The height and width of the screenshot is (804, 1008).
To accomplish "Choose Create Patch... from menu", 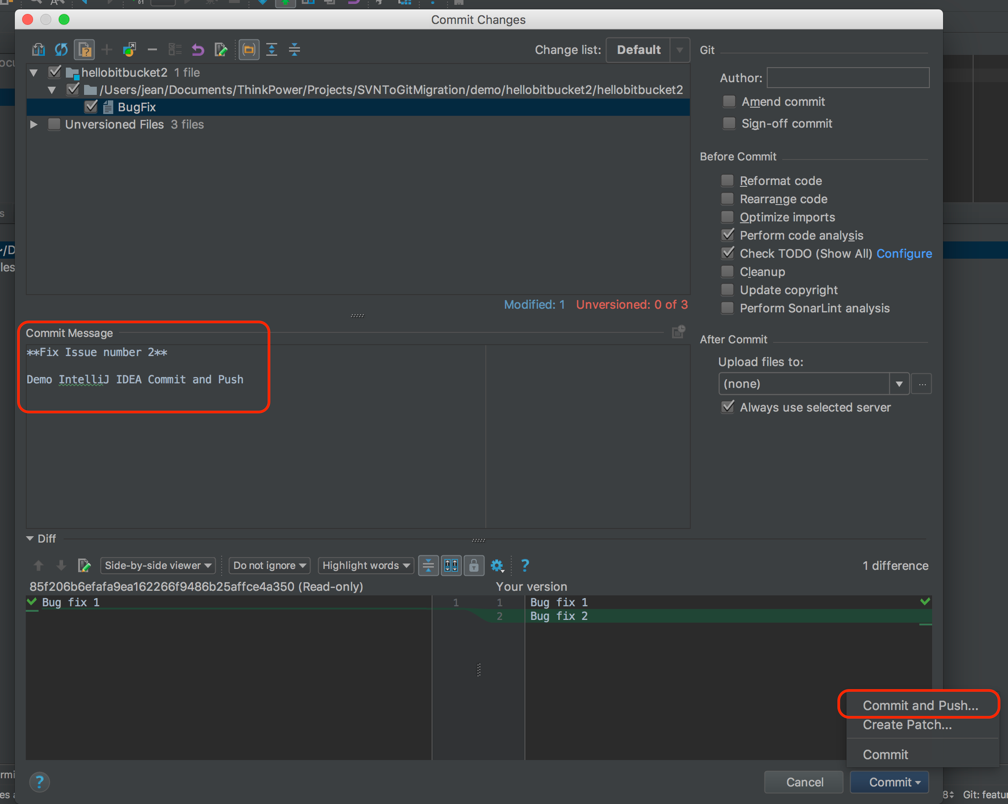I will tap(907, 725).
